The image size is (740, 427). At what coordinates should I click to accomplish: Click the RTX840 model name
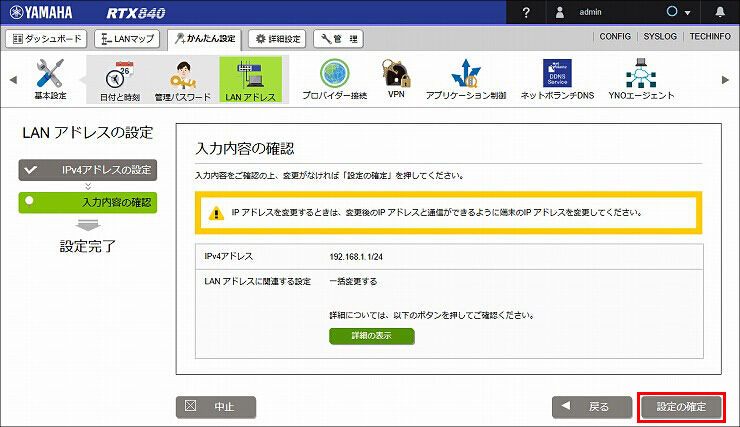136,13
